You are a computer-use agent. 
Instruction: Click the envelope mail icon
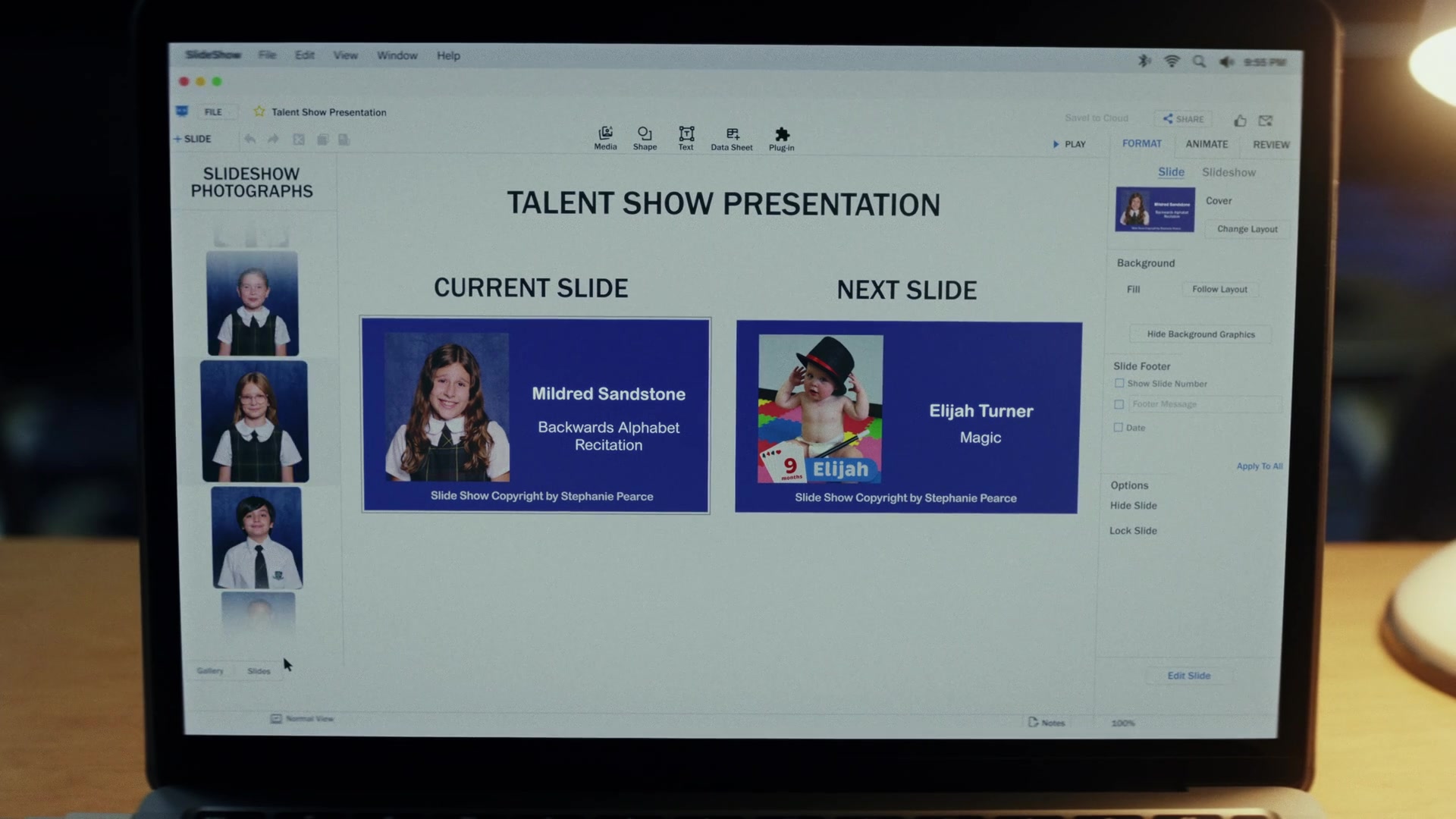(1266, 121)
